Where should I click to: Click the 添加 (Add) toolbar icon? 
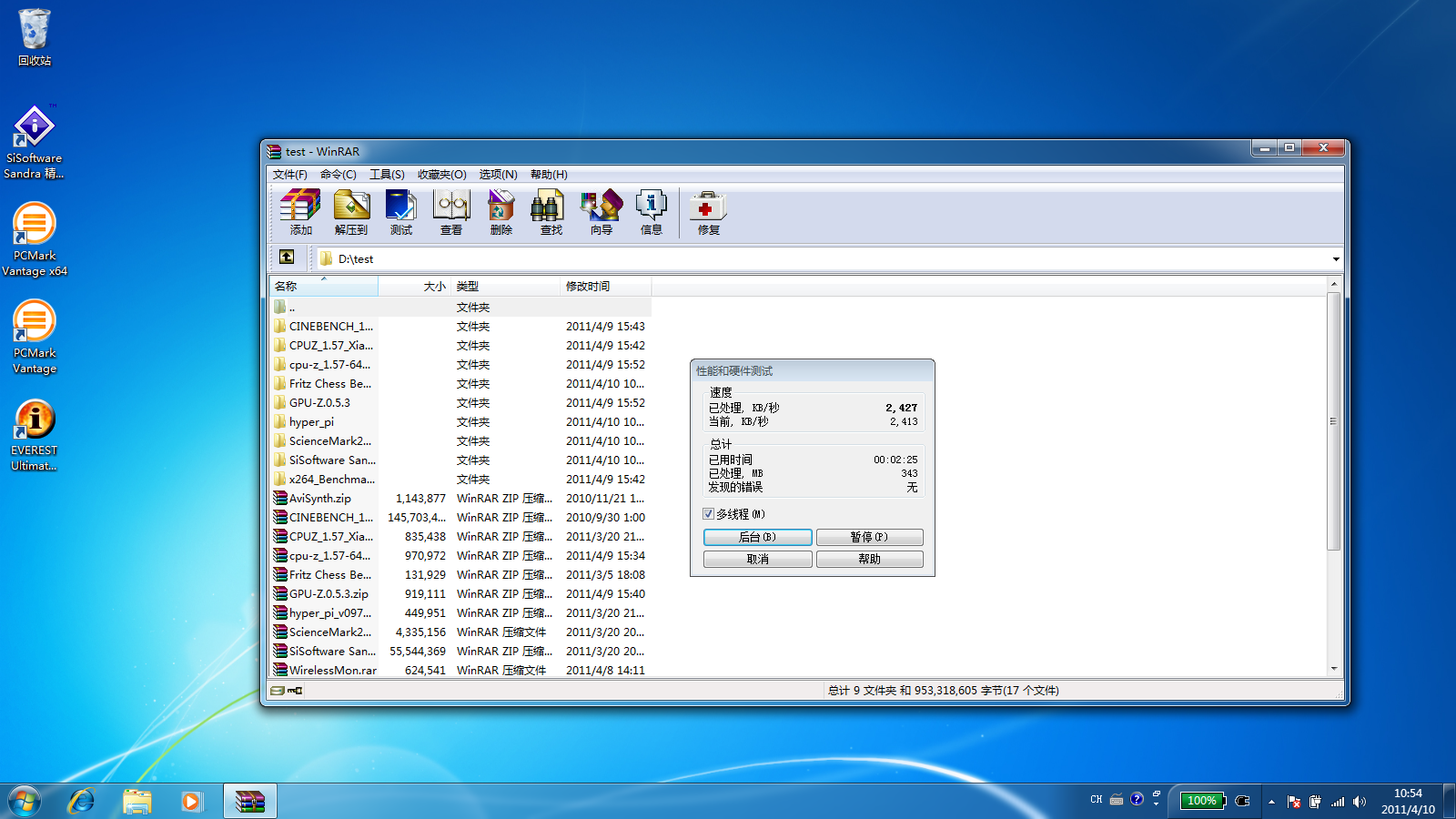300,212
